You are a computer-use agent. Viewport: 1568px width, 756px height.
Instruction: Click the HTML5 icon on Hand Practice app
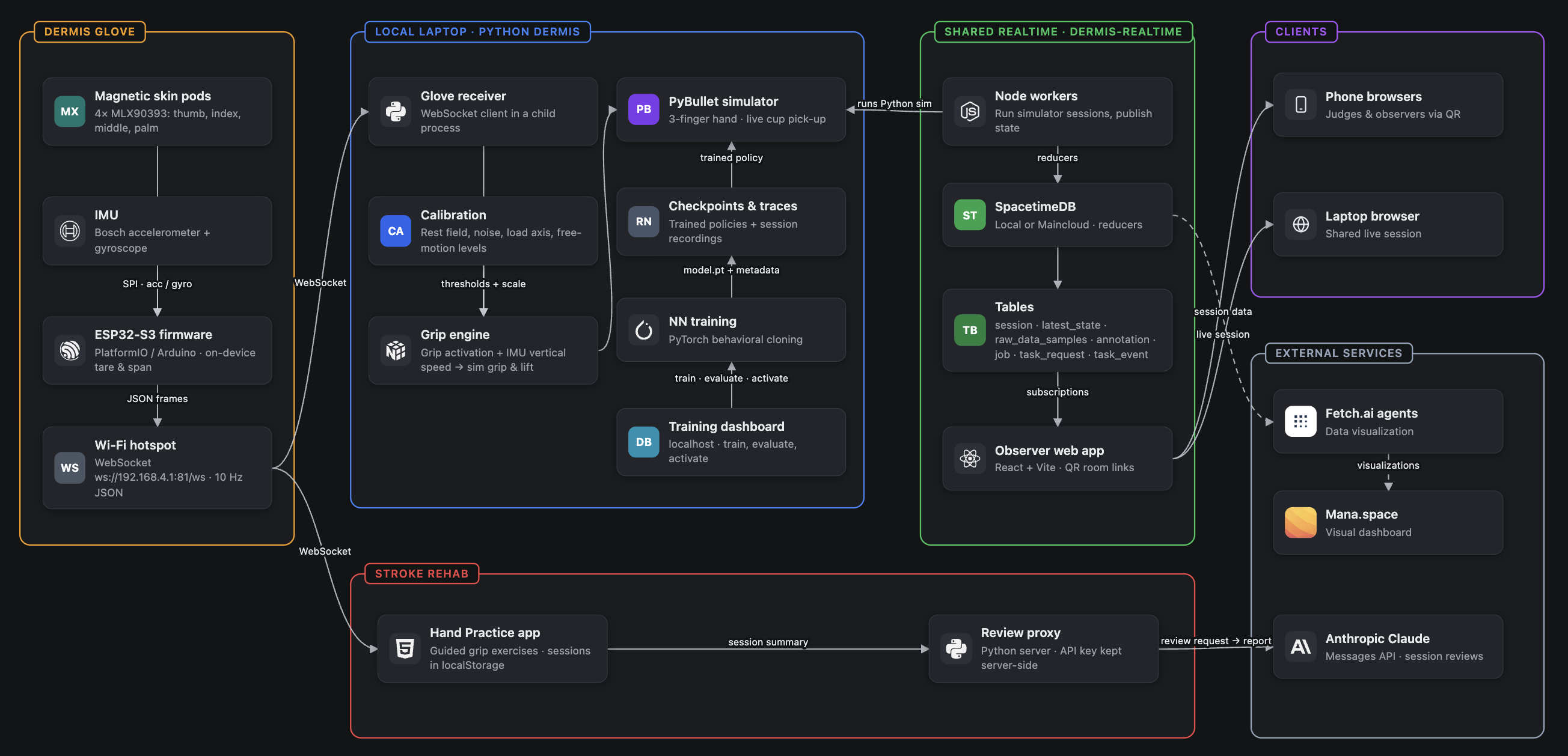(x=405, y=648)
